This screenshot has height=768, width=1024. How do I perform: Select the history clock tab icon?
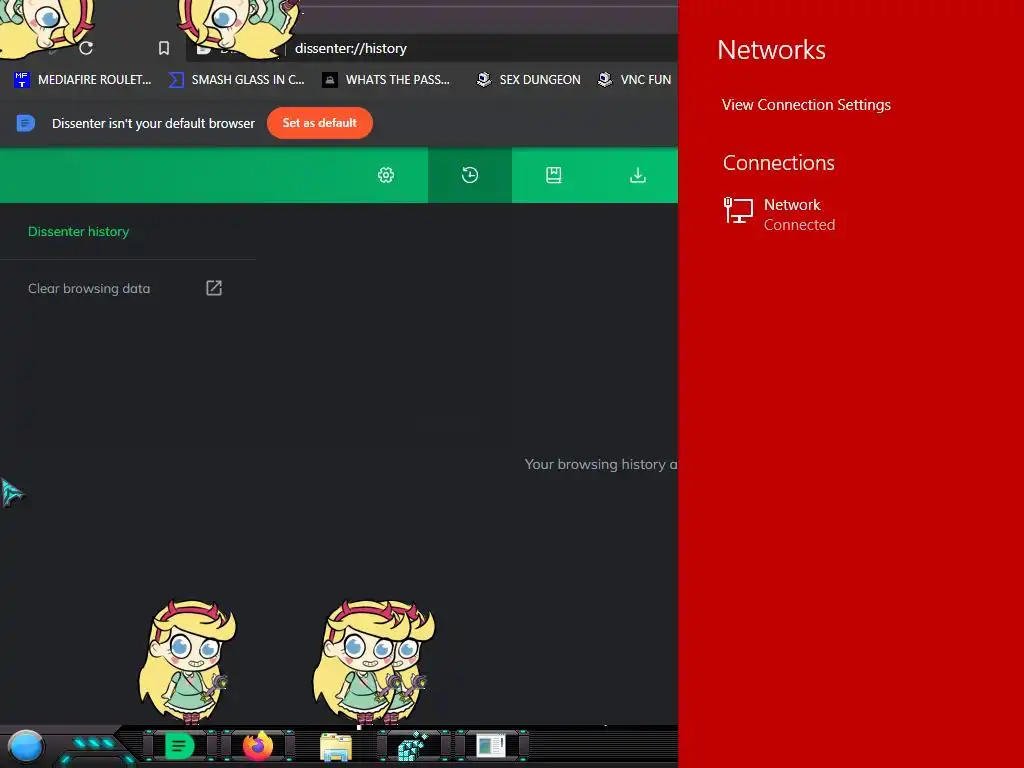pos(470,175)
